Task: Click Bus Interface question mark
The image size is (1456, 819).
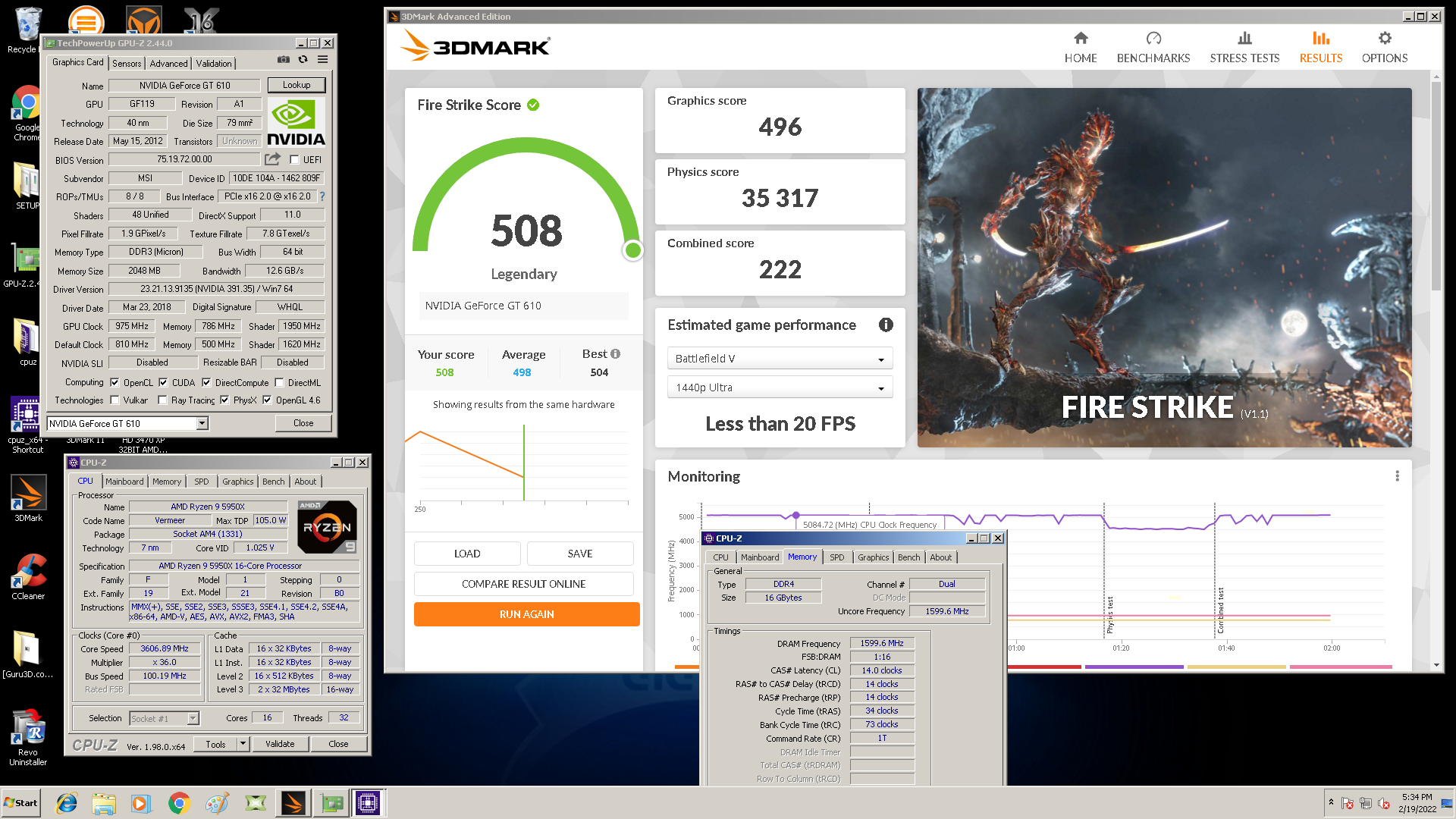Action: click(322, 196)
